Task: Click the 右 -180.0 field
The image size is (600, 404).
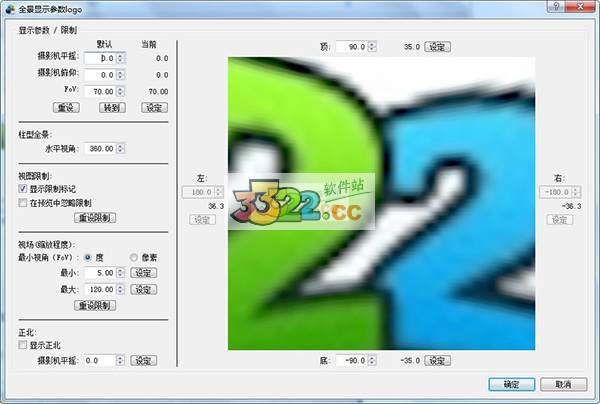Action: click(x=556, y=192)
